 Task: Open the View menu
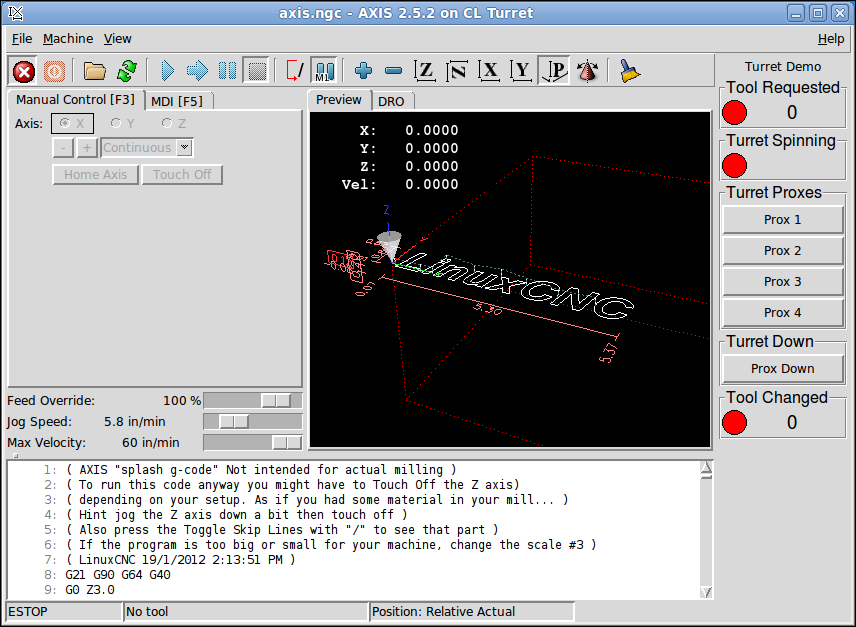(x=117, y=39)
